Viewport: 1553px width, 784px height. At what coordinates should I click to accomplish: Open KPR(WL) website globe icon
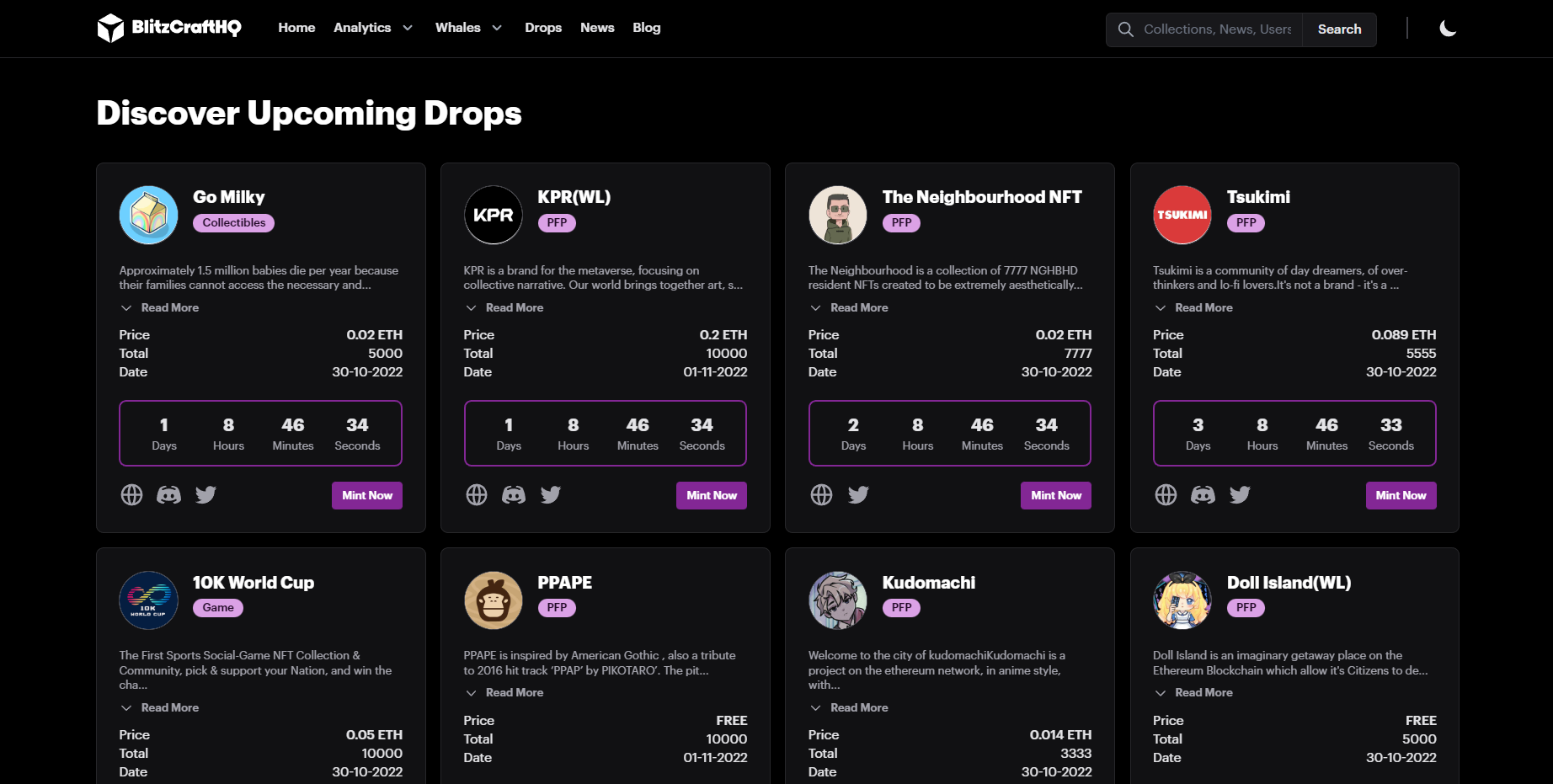(x=477, y=495)
